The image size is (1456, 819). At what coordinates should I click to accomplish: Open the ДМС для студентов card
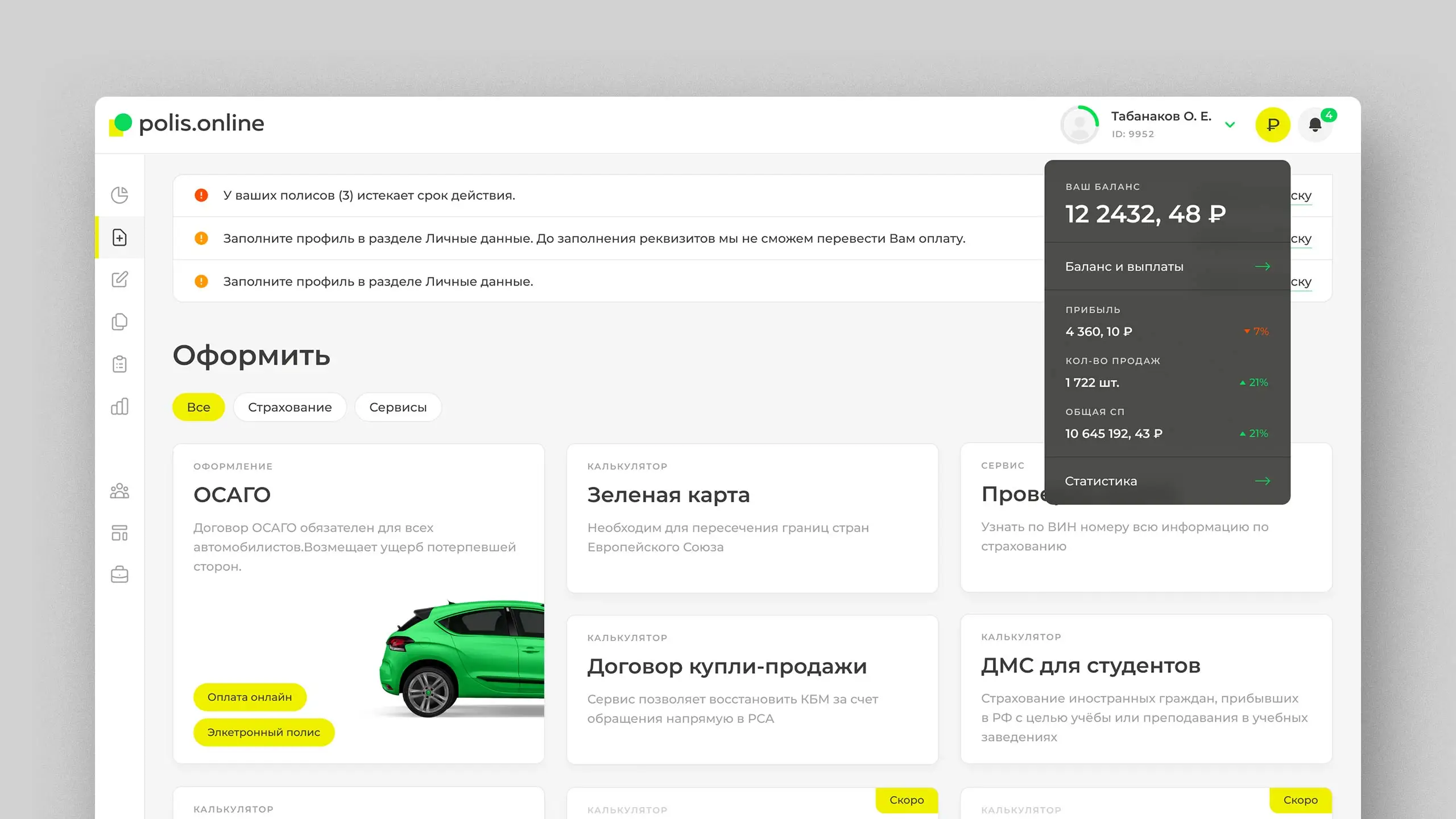pos(1146,689)
